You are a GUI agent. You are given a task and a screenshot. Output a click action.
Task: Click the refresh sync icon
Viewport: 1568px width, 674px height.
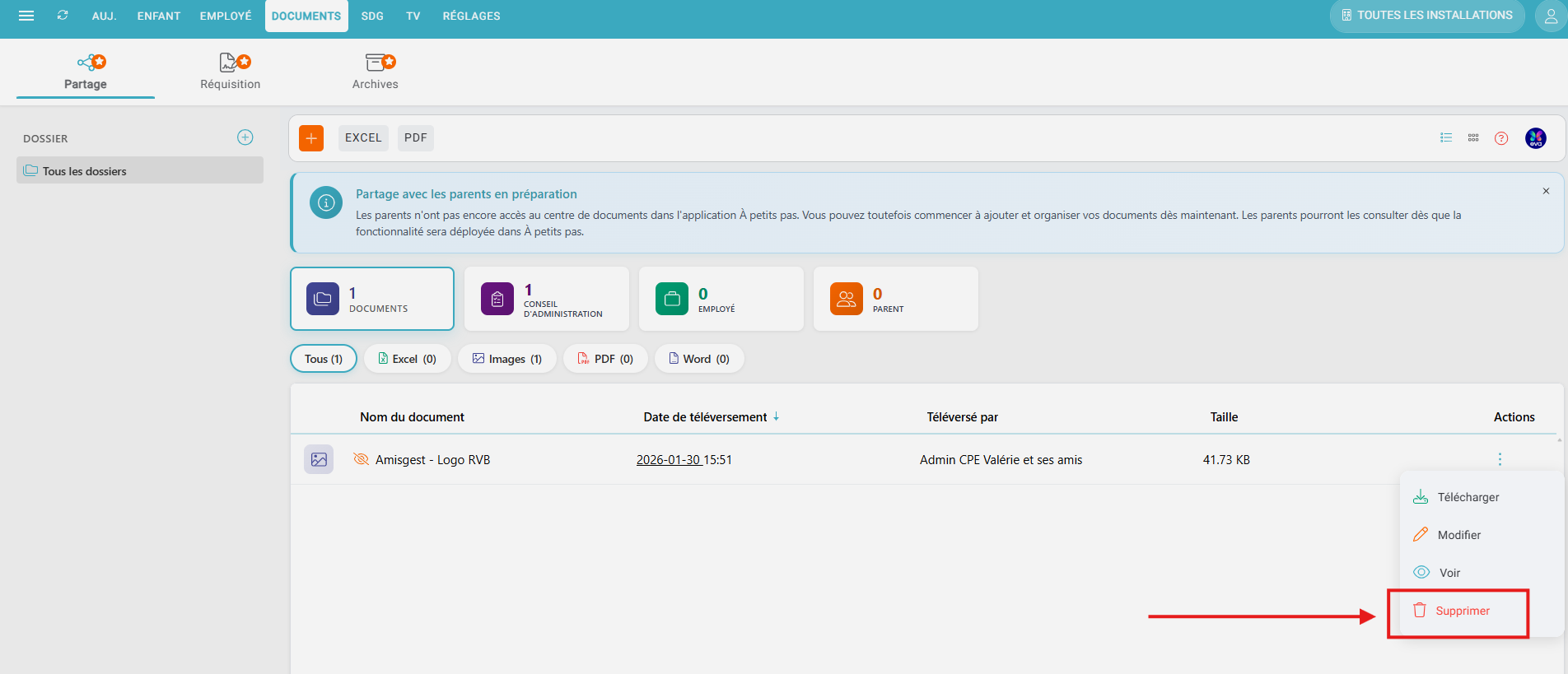click(x=63, y=16)
